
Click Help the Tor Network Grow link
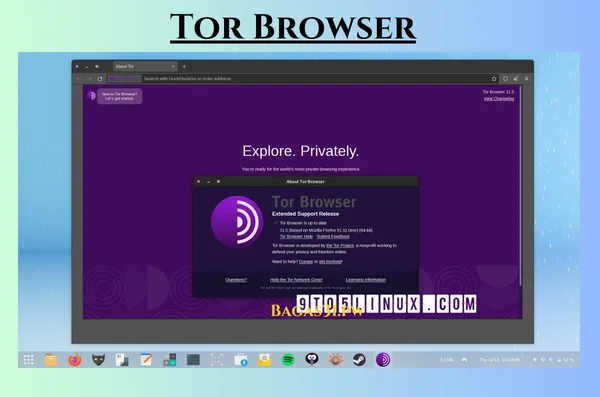[x=296, y=280]
